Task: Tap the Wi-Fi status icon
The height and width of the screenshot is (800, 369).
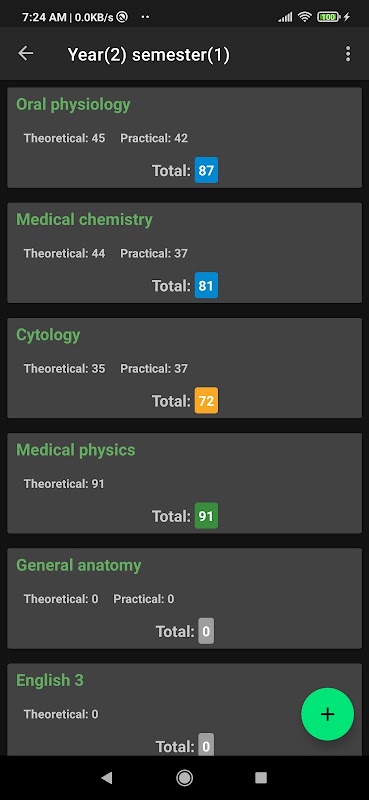Action: pos(305,17)
